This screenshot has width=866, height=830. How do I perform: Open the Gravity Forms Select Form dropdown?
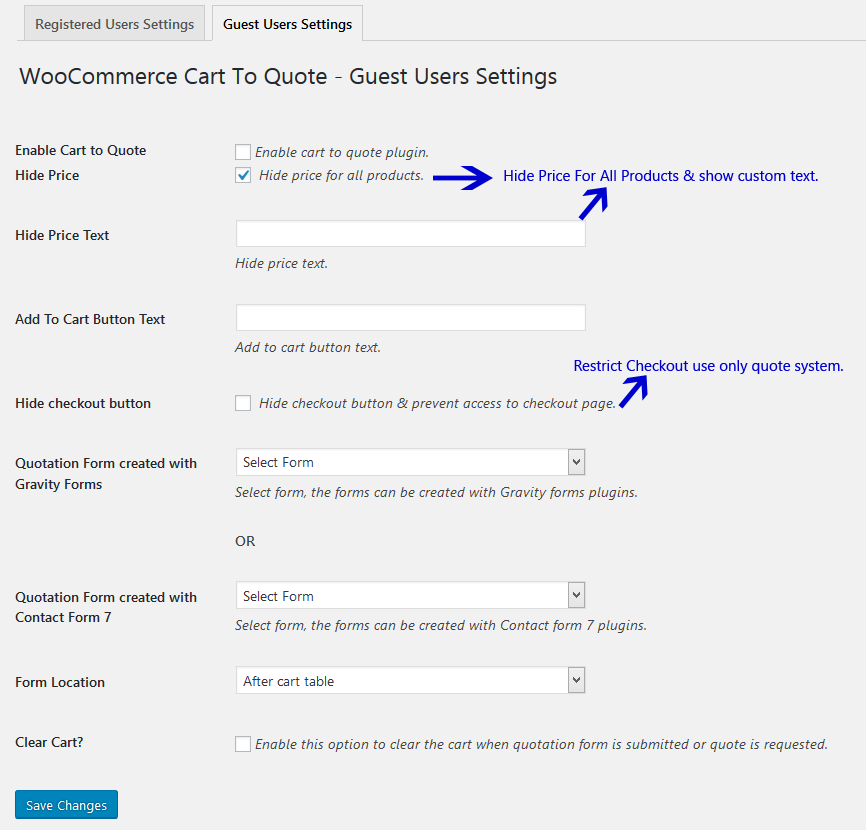point(402,462)
